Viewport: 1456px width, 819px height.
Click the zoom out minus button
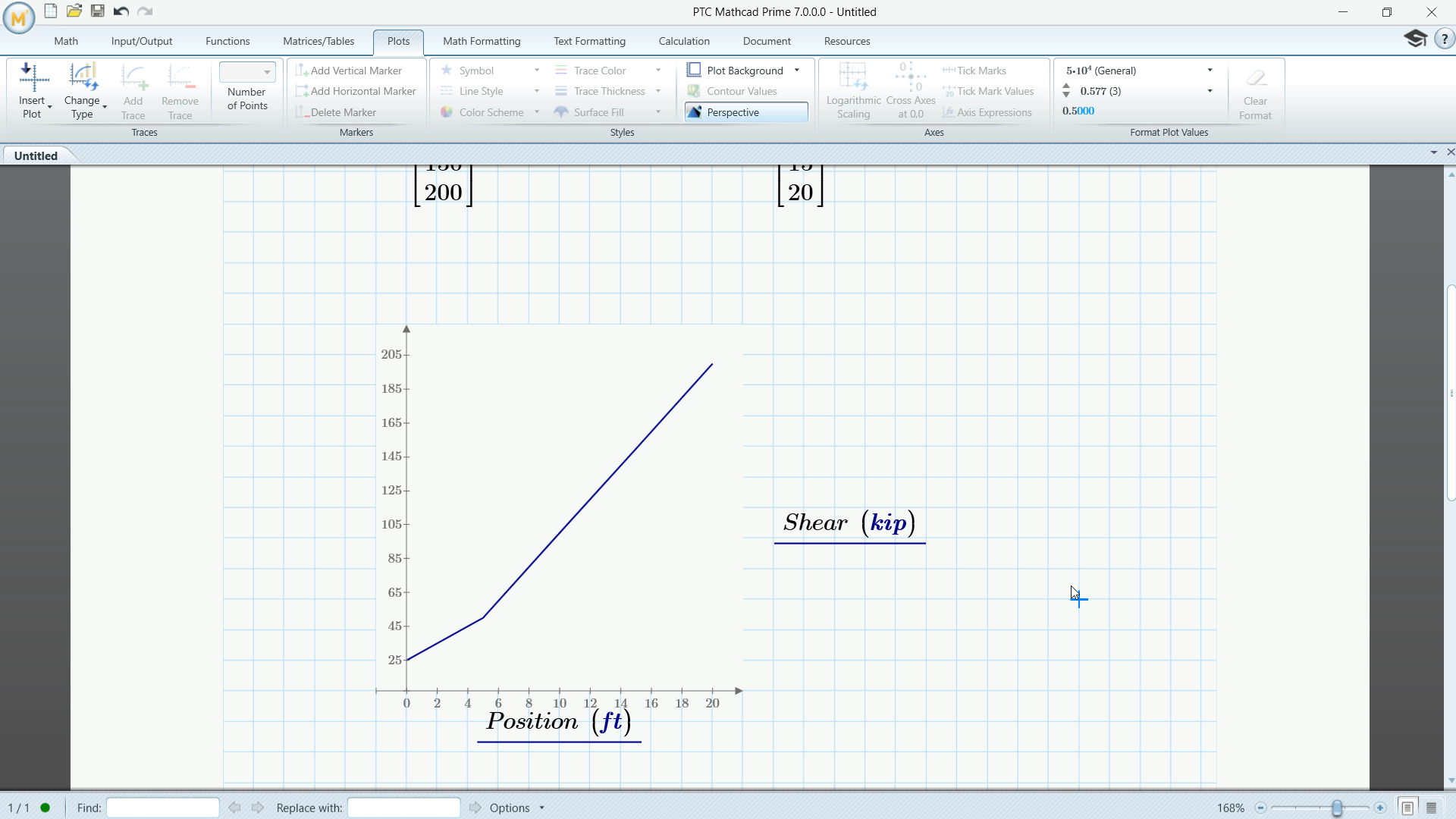[1260, 808]
